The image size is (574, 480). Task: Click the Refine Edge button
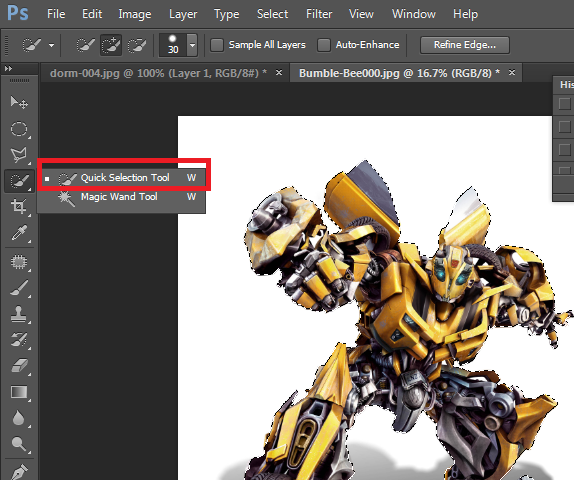click(x=465, y=45)
